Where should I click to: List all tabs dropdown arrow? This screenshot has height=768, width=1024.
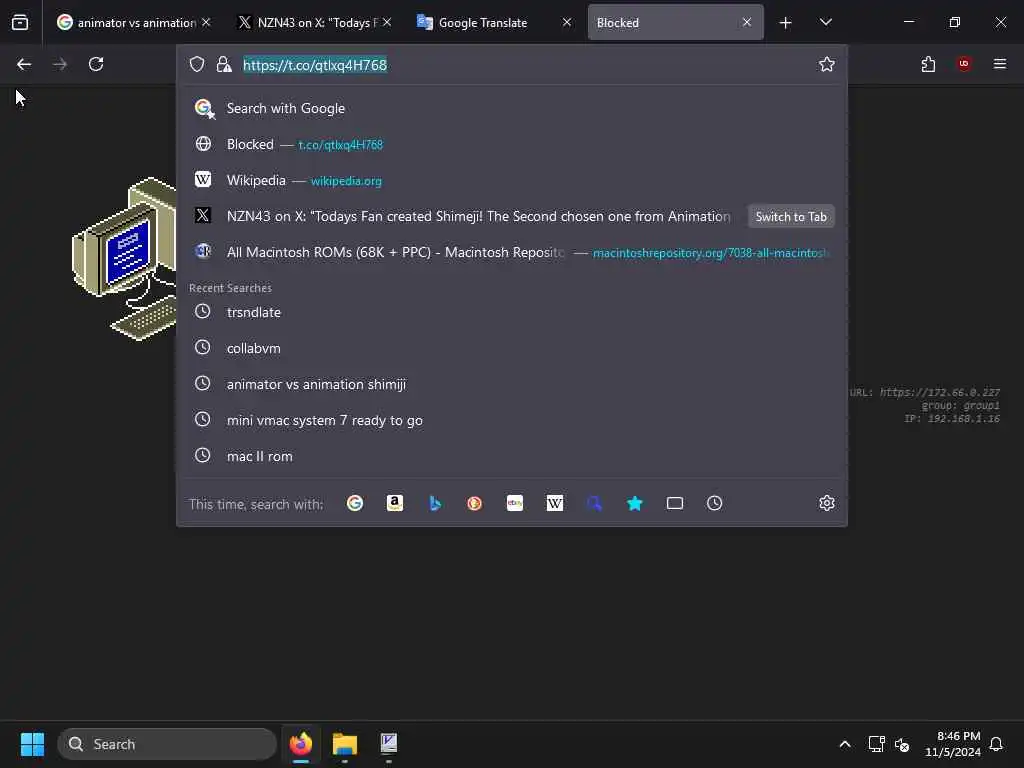(x=825, y=22)
